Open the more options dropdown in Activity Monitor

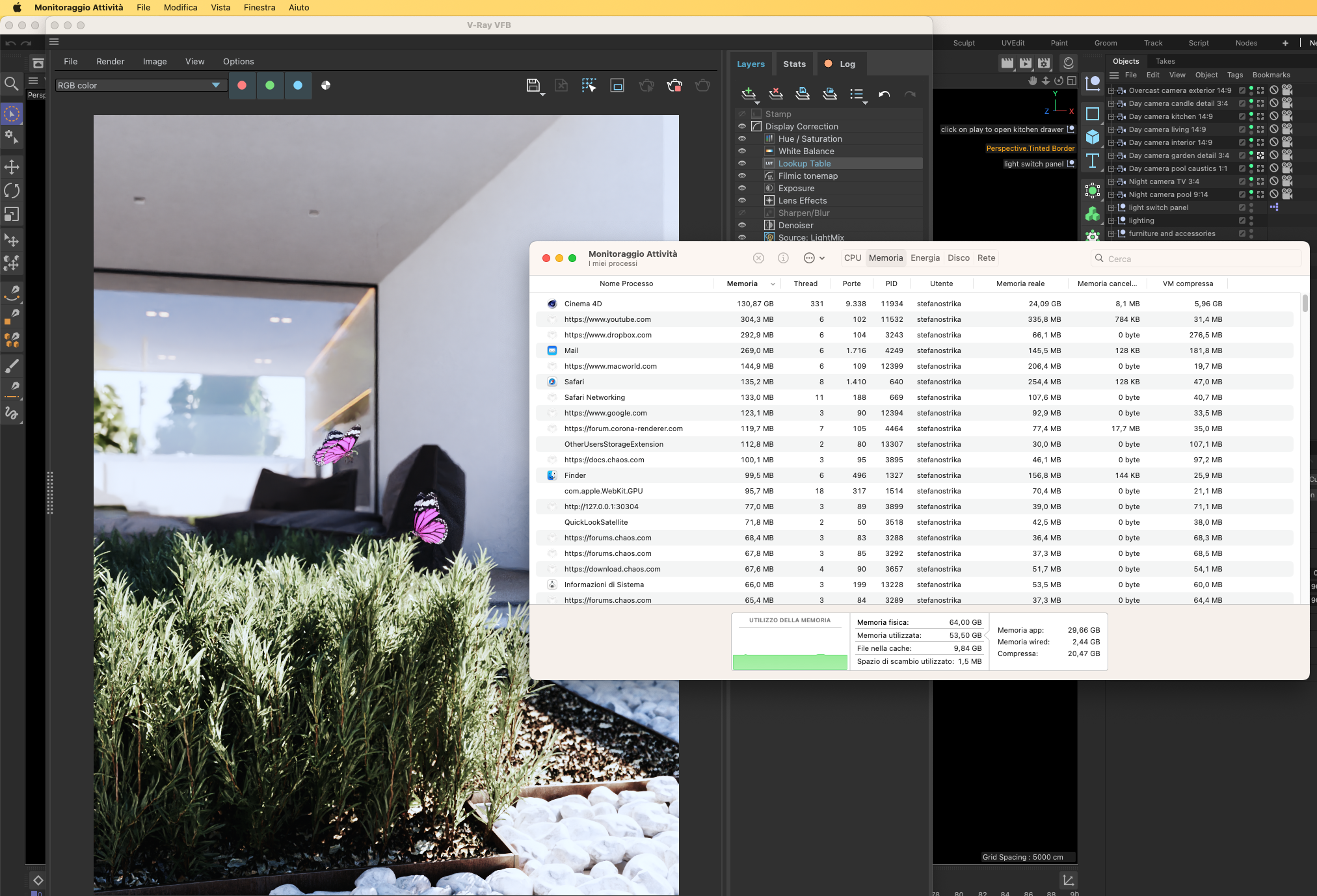tap(814, 258)
